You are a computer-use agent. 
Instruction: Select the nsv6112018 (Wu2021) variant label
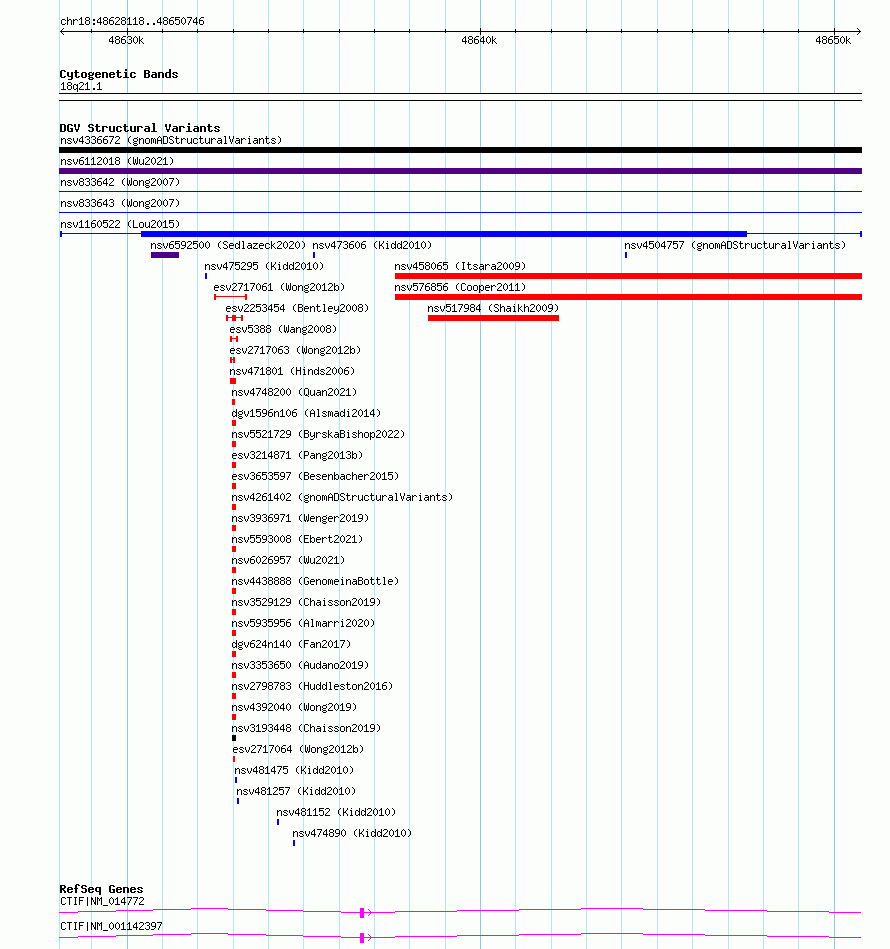117,161
